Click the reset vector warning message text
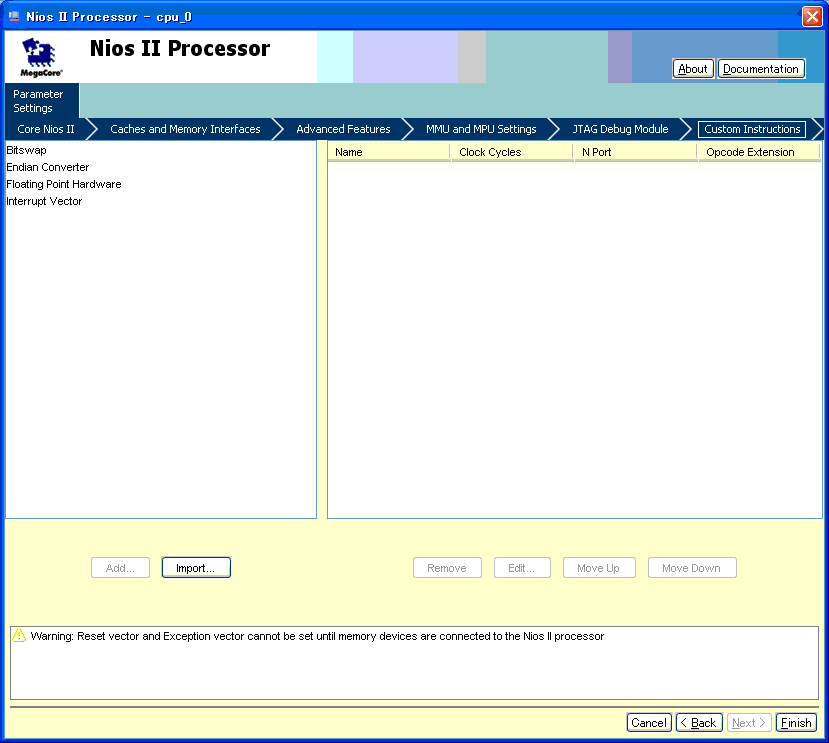The height and width of the screenshot is (743, 829). tap(317, 636)
